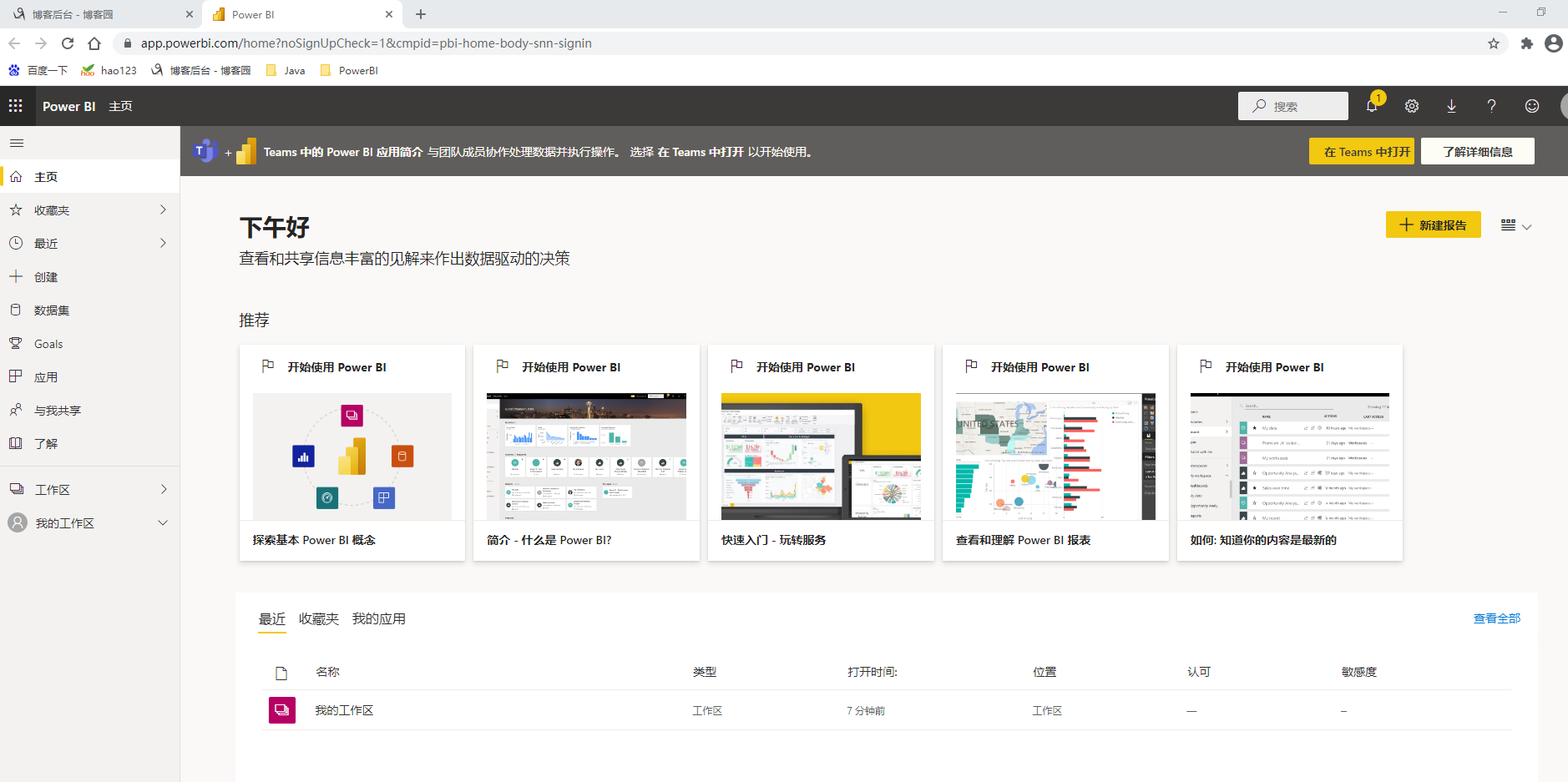Open the 快速入门 - 玩转服务 card thumbnail
Viewport: 1568px width, 782px height.
click(x=822, y=457)
